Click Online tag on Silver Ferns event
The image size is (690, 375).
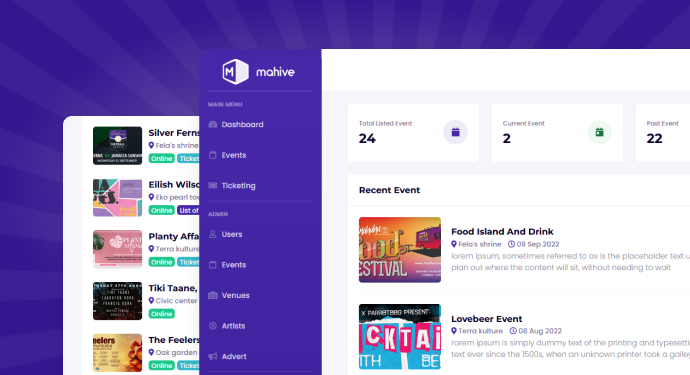[161, 158]
